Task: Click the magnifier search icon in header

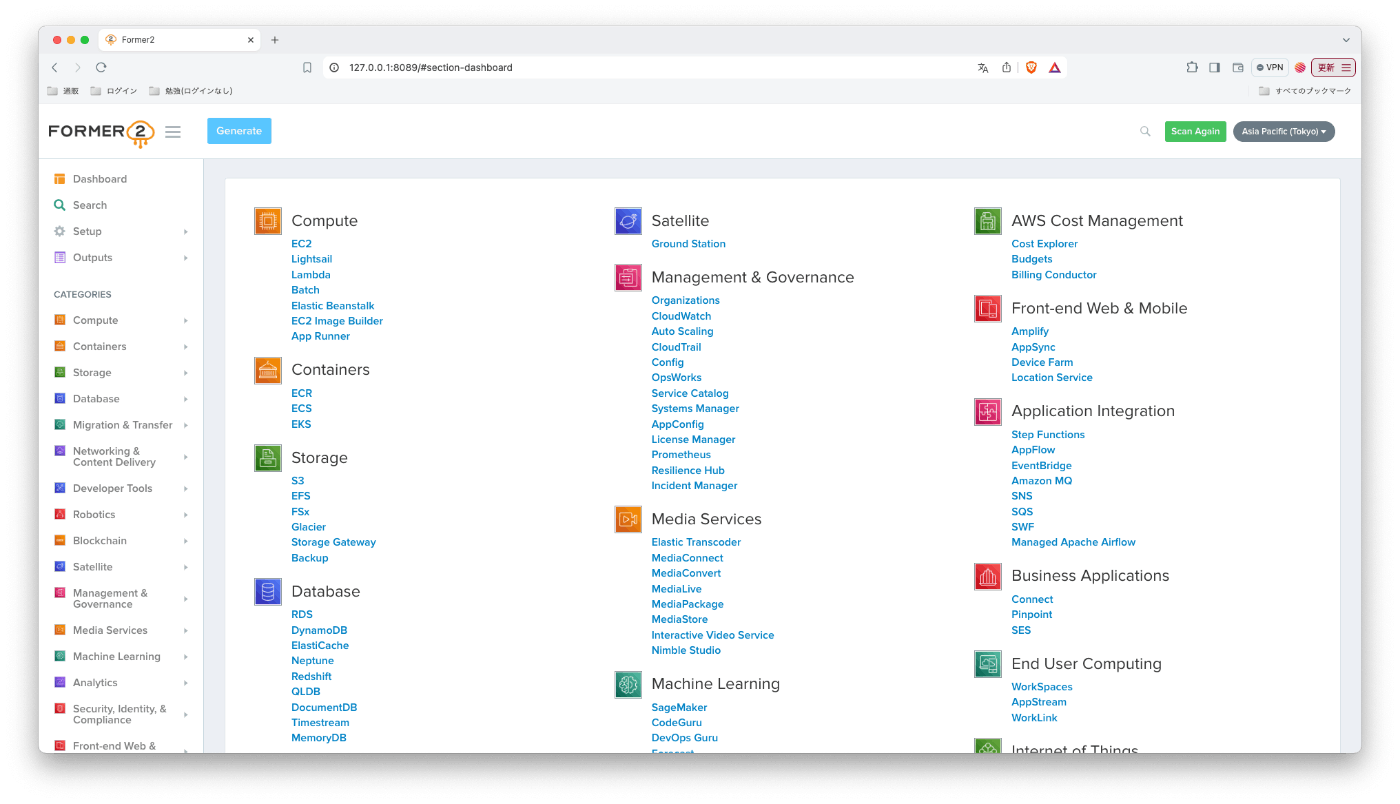Action: (x=1145, y=131)
